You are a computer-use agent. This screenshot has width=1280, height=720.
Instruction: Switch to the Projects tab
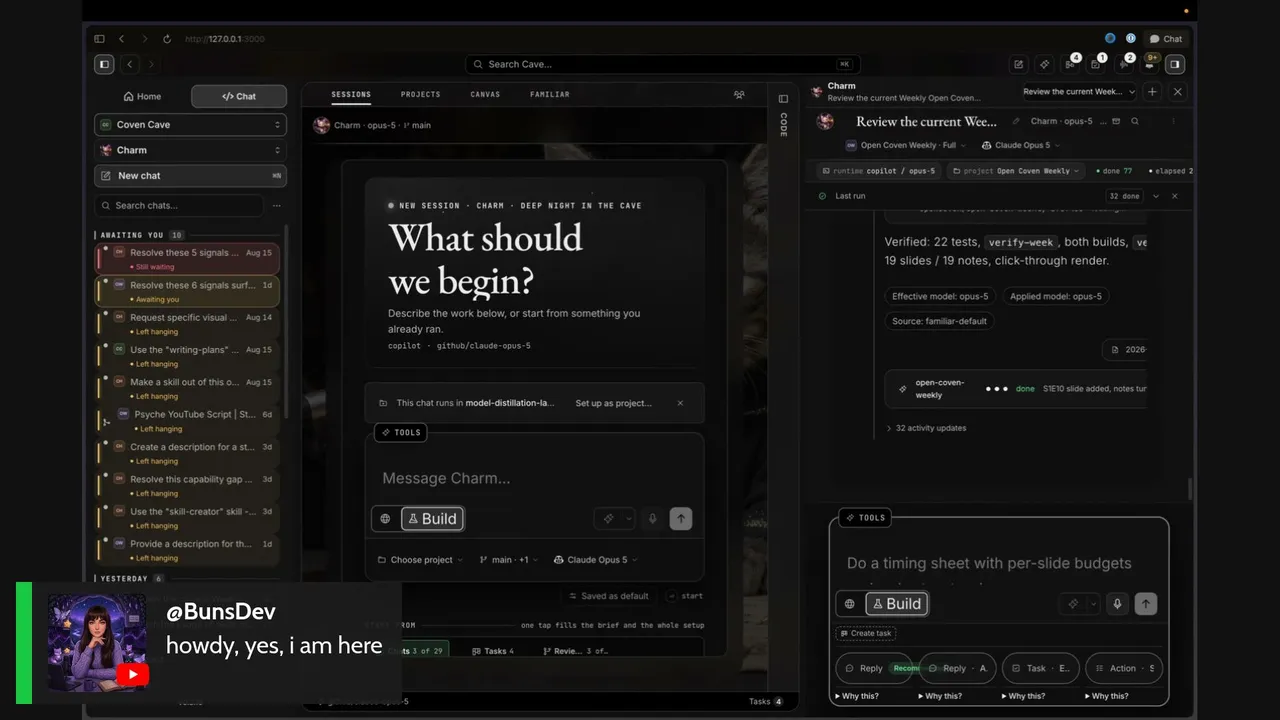[x=421, y=95]
